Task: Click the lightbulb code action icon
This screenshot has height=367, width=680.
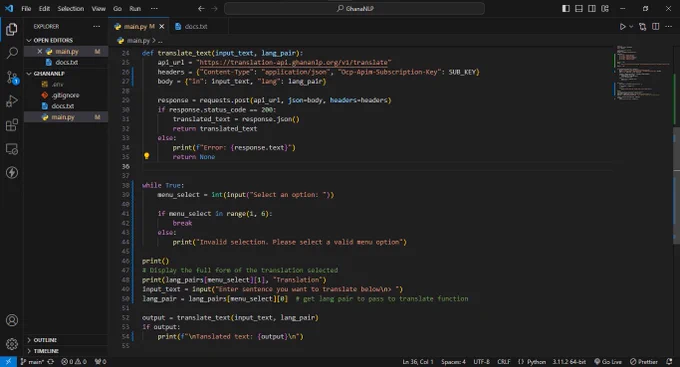Action: [x=147, y=156]
